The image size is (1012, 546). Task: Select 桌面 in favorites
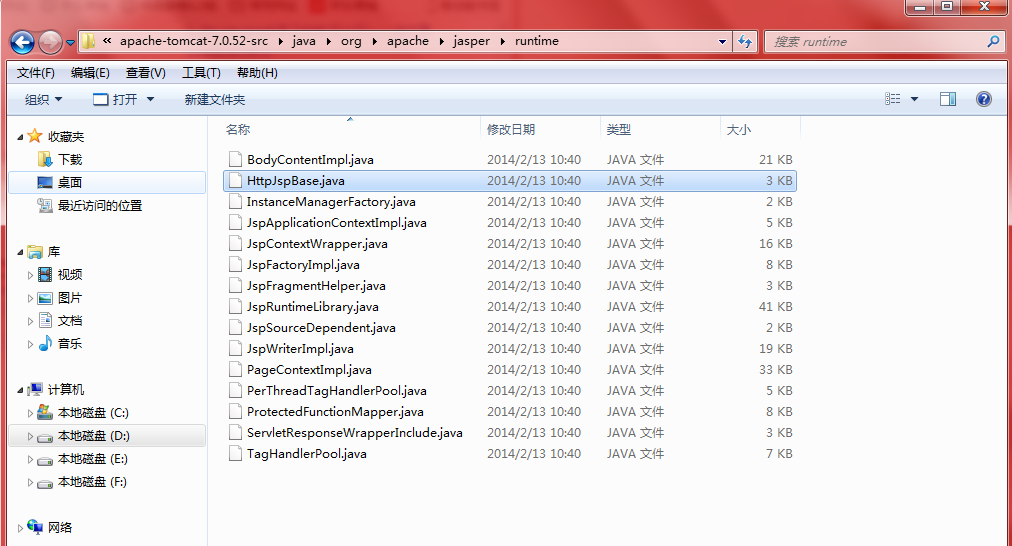click(x=70, y=183)
